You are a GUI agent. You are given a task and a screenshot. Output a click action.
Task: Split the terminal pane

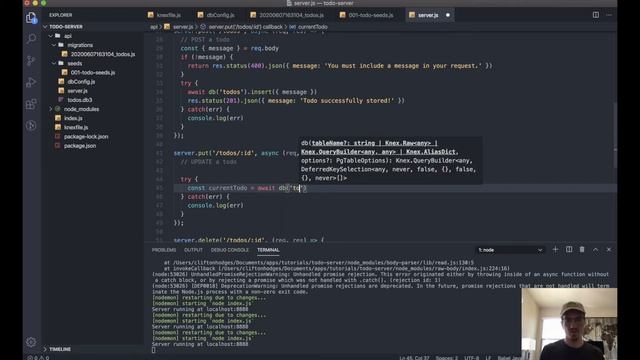point(569,249)
